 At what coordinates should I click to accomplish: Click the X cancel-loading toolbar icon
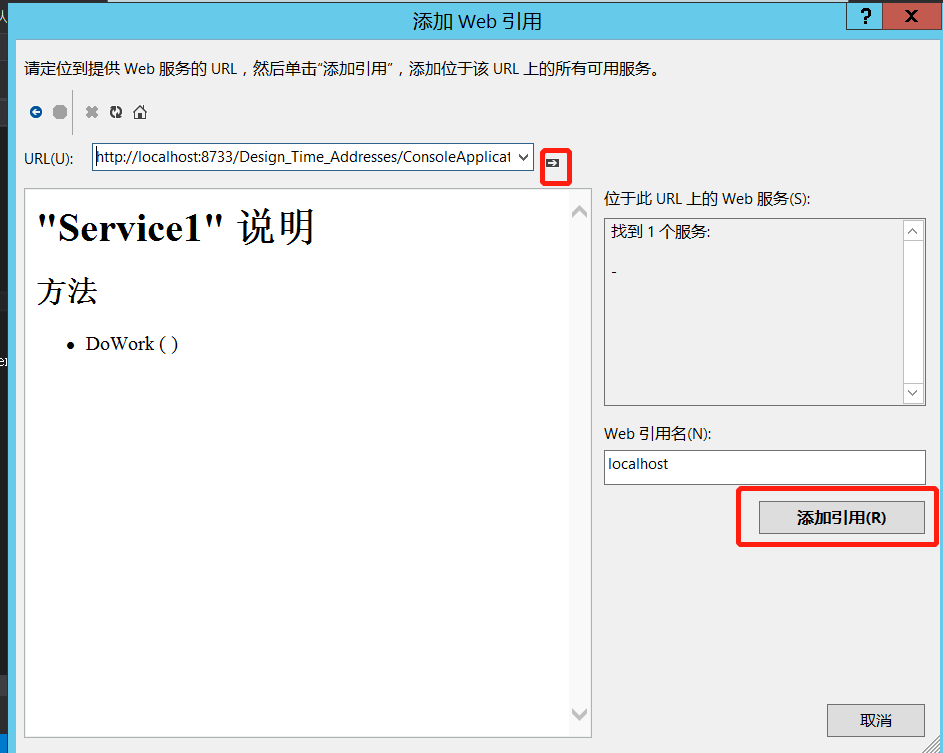coord(92,112)
